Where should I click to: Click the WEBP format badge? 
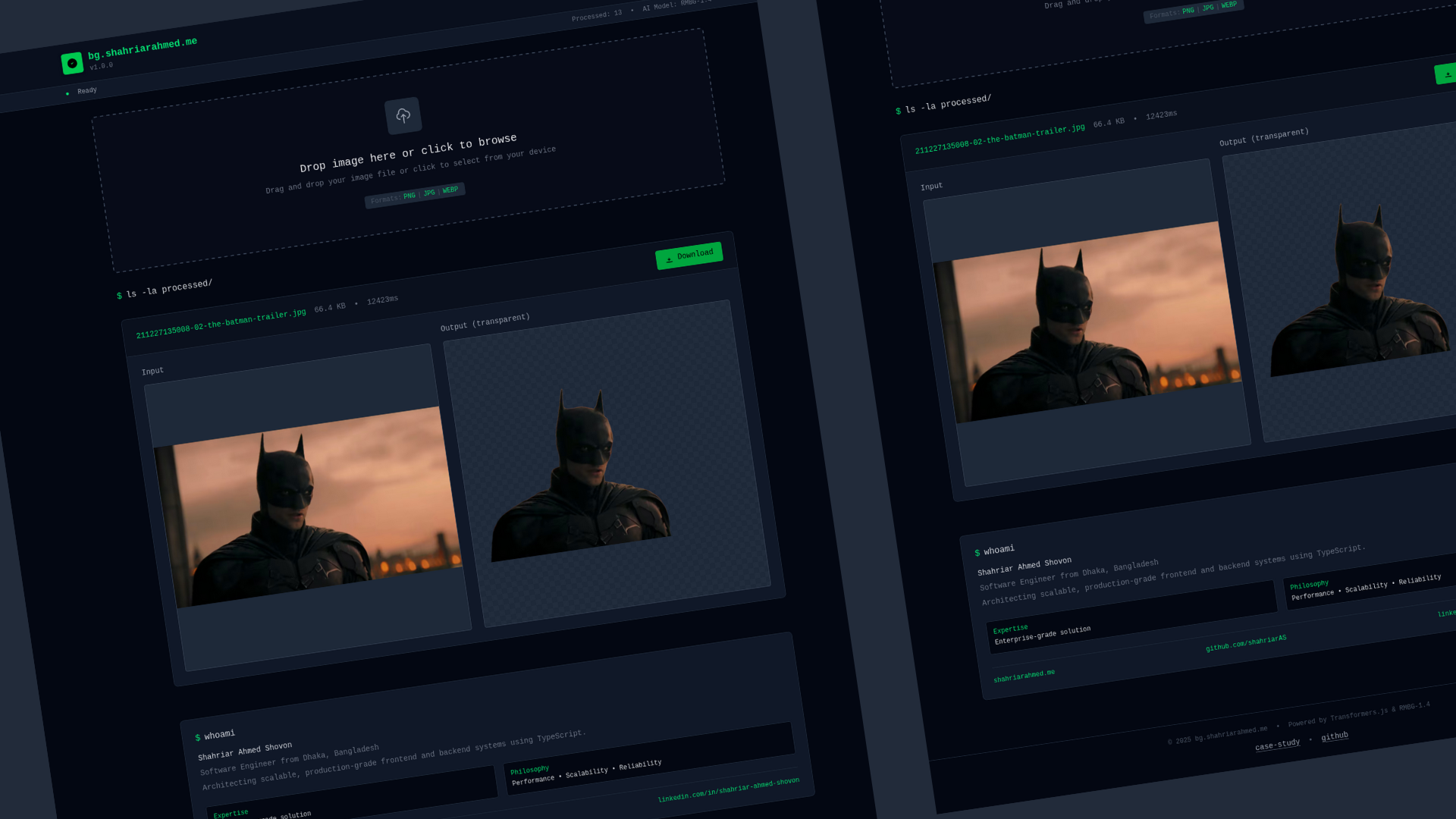point(450,190)
